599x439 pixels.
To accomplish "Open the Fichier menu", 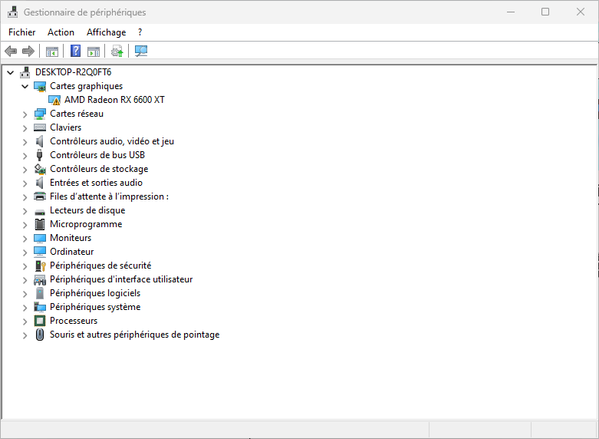I will (22, 32).
